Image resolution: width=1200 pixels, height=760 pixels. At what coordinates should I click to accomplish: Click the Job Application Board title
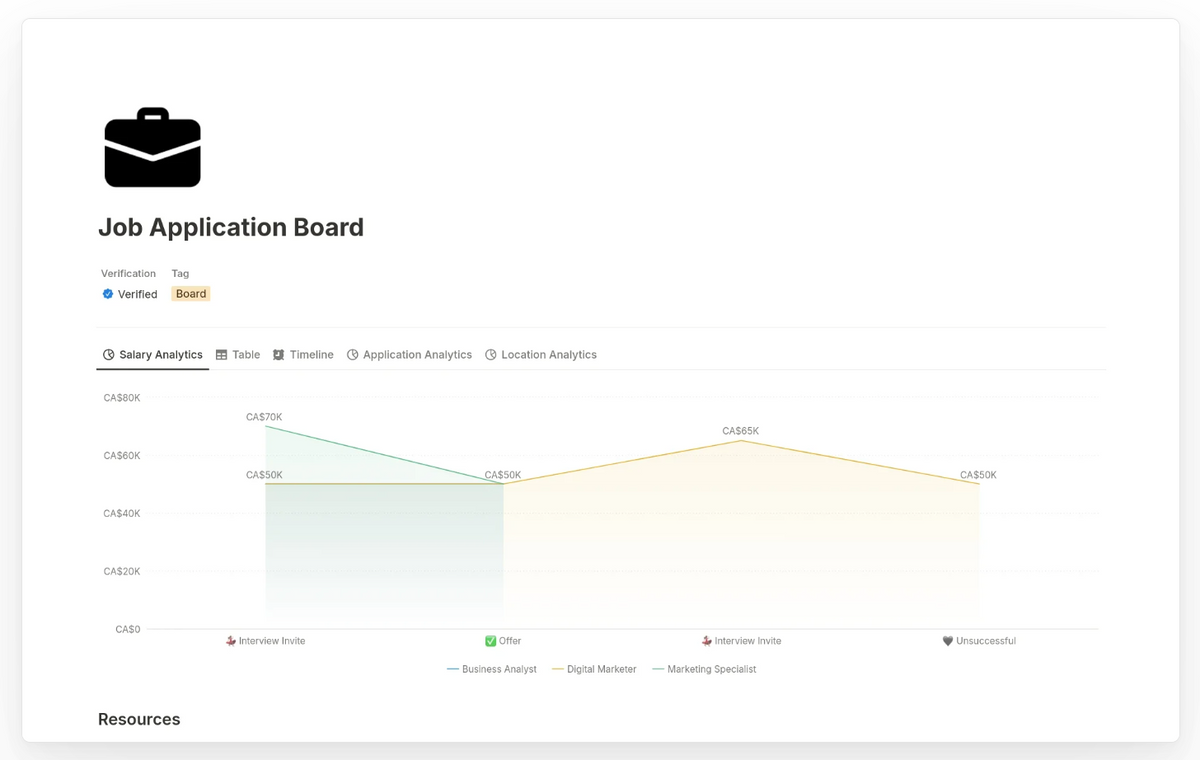pos(231,227)
